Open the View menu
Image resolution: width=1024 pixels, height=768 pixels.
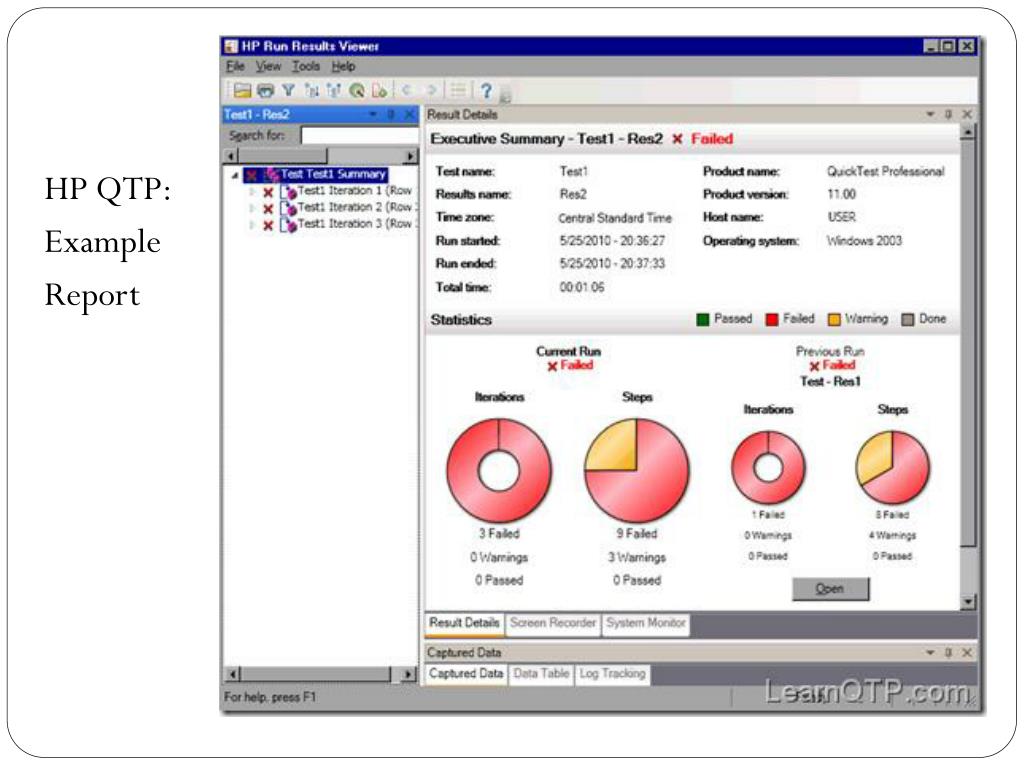(268, 66)
